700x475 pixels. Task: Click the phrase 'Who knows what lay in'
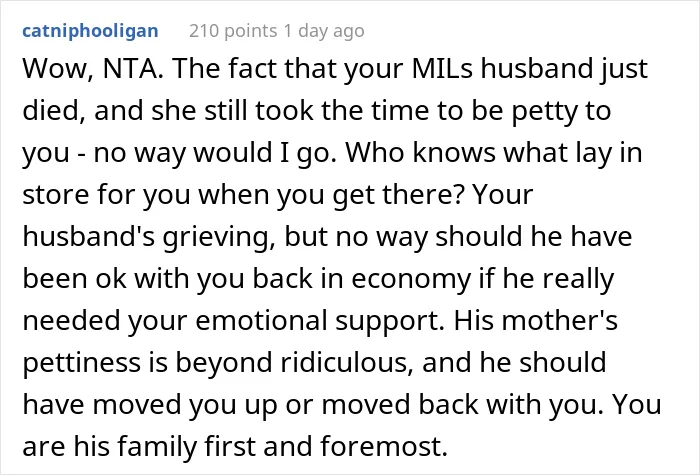(494, 153)
